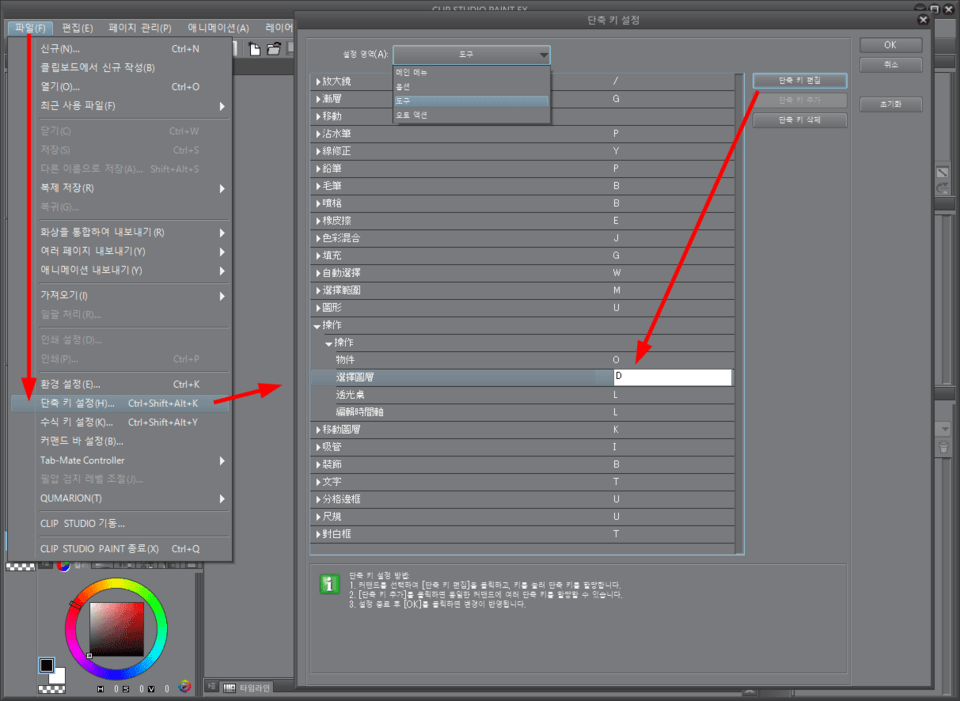Click the green info icon in dialog
960x701 pixels.
click(x=329, y=585)
